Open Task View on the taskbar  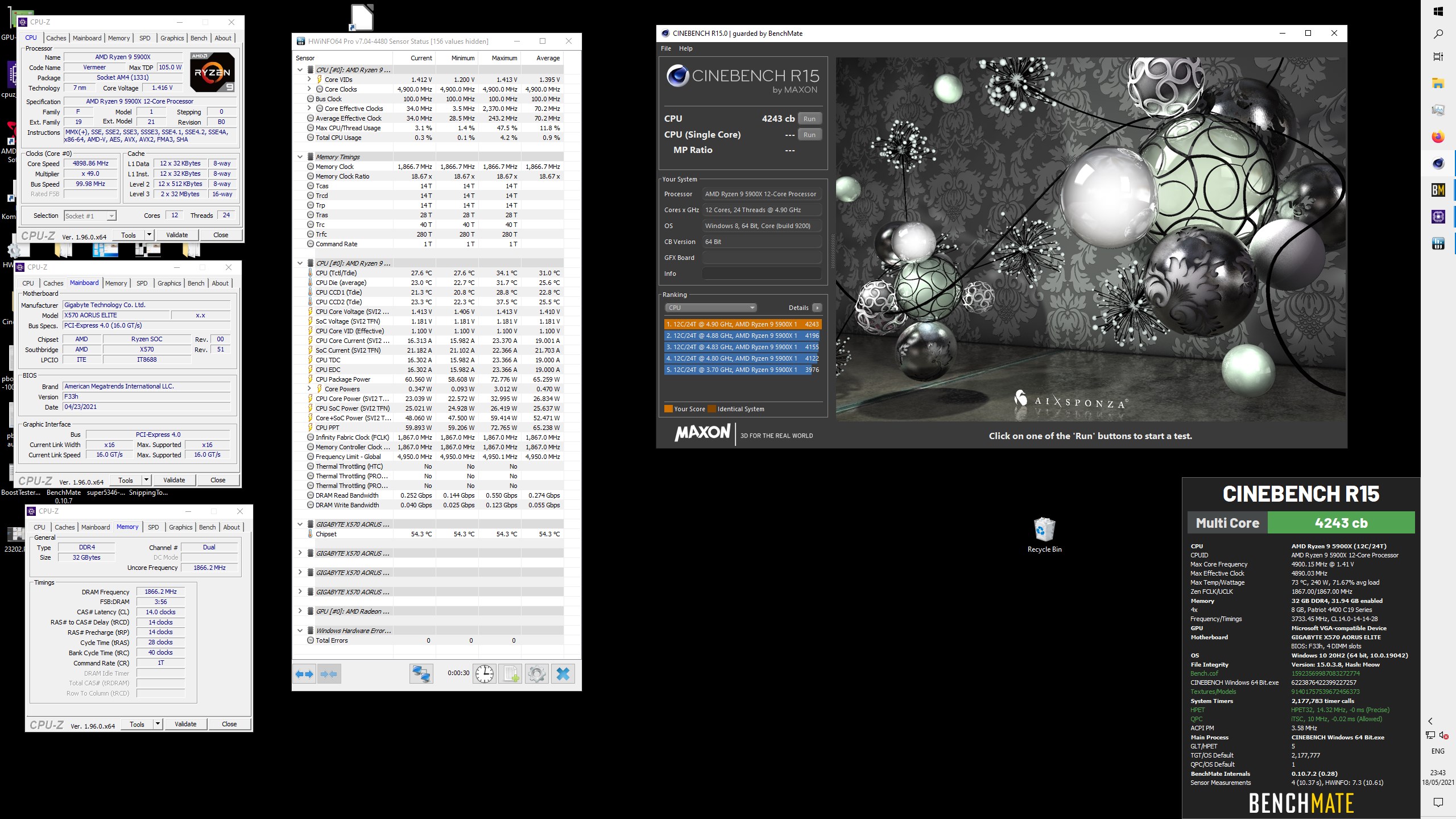tap(1438, 57)
